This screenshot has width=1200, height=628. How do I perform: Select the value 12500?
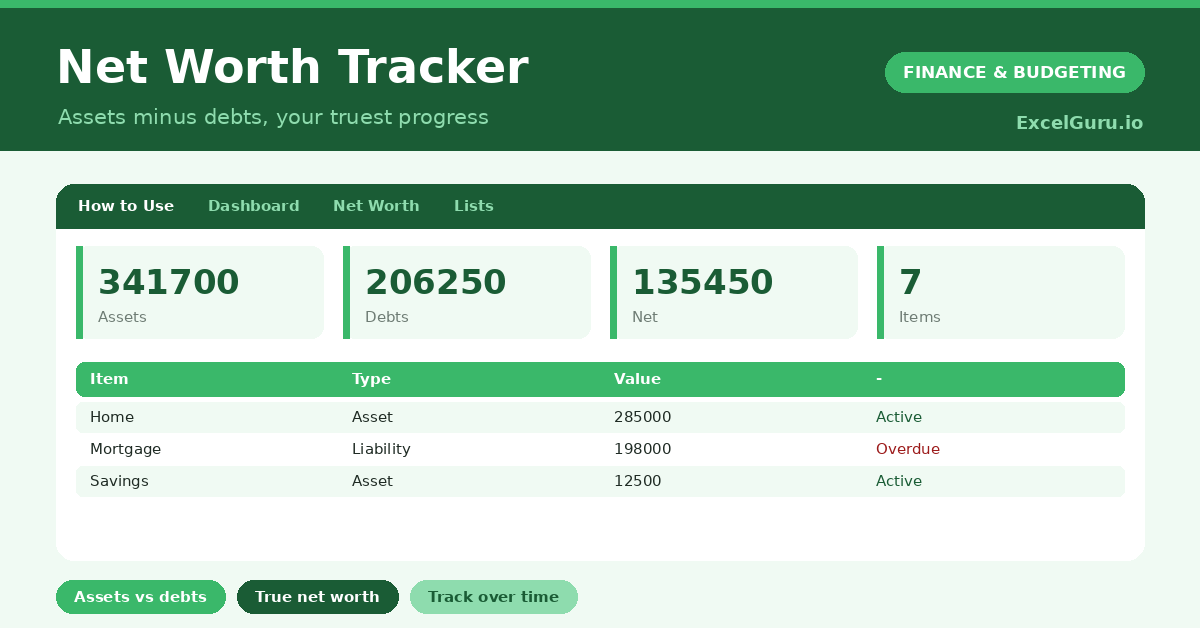click(638, 481)
